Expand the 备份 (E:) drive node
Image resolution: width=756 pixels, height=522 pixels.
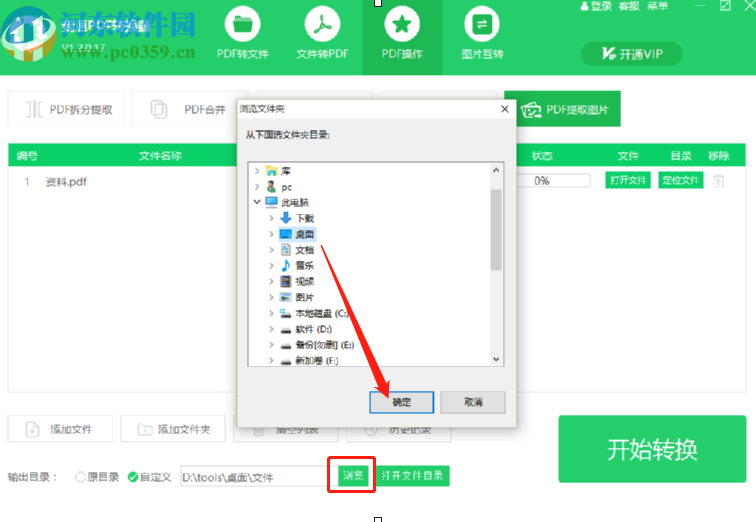271,345
